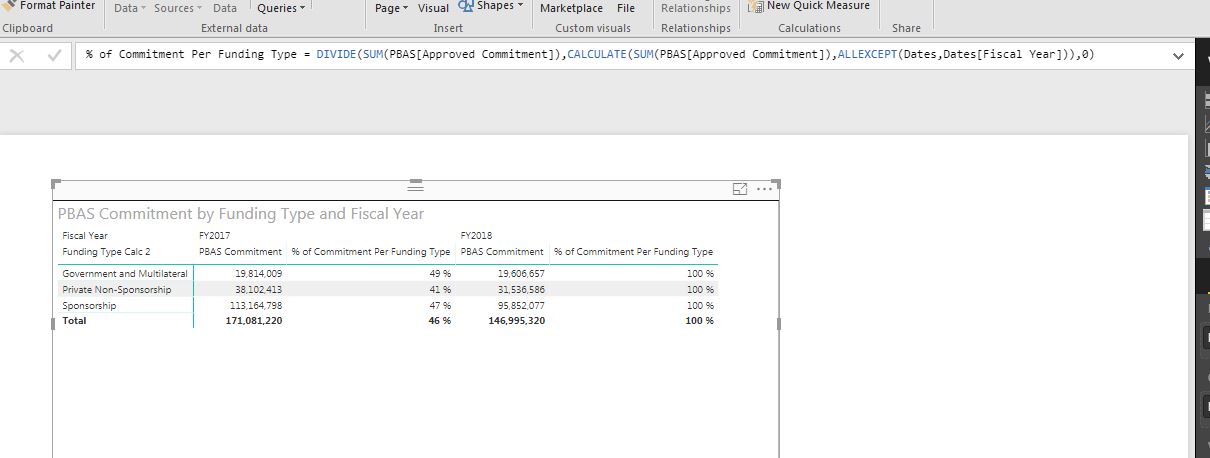Screen dimensions: 1210x458
Task: Open the Get Data dropdown arrow
Action: (x=142, y=8)
